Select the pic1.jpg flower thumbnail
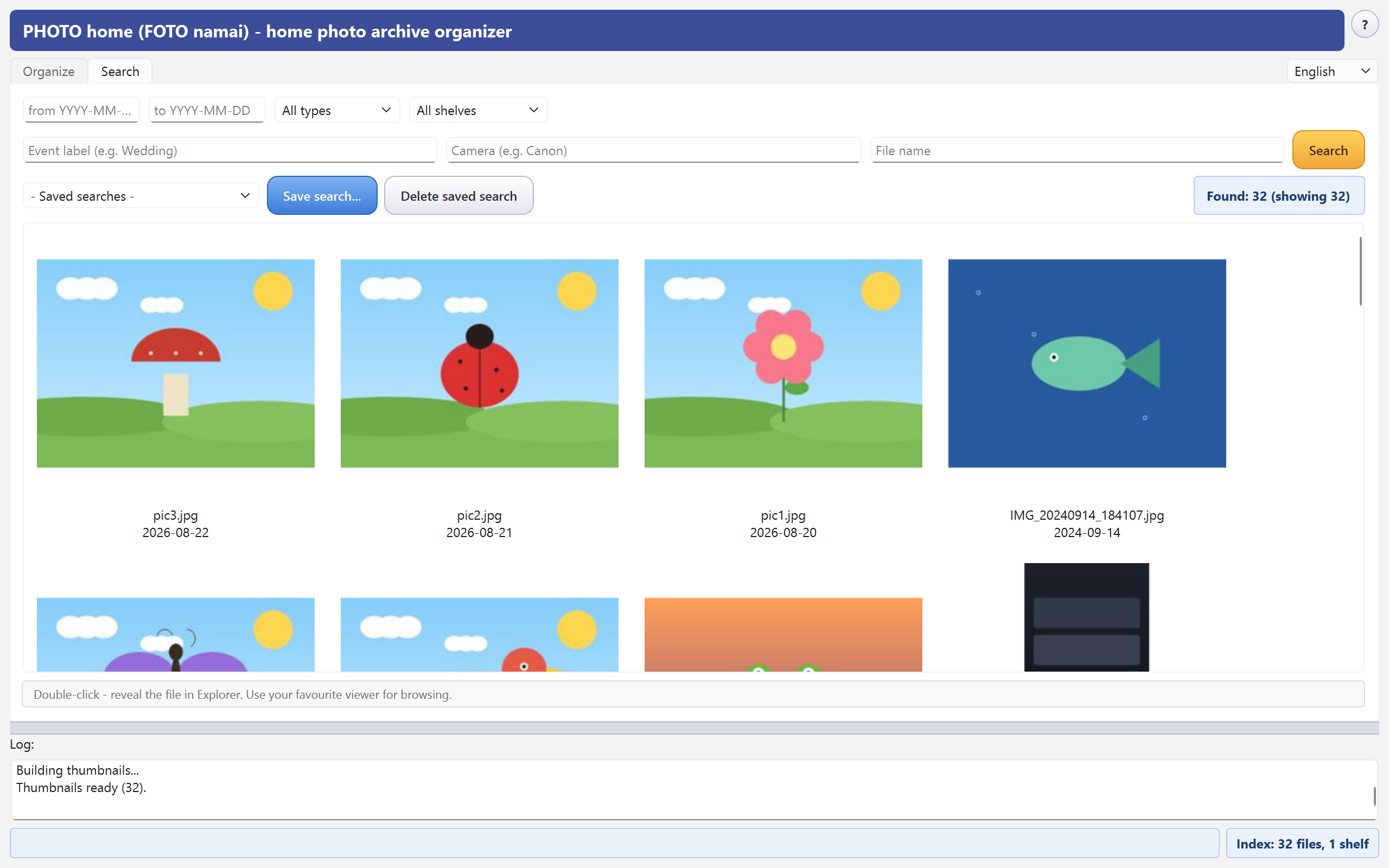The image size is (1389, 868). (x=783, y=363)
